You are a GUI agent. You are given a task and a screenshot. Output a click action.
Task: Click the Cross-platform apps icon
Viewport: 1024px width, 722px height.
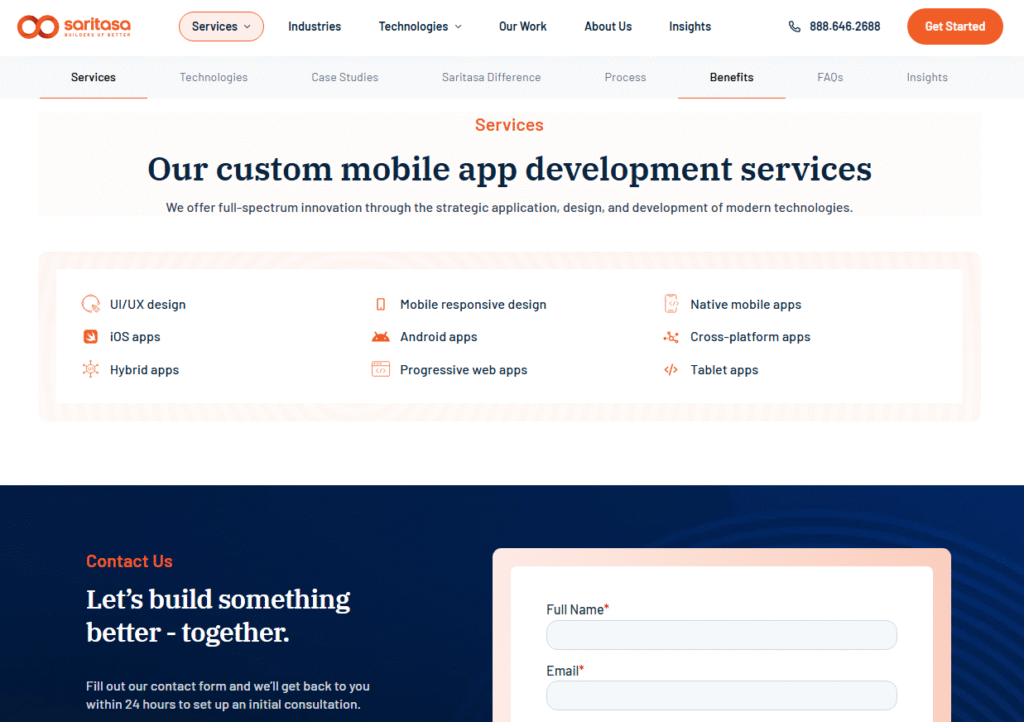(x=671, y=337)
